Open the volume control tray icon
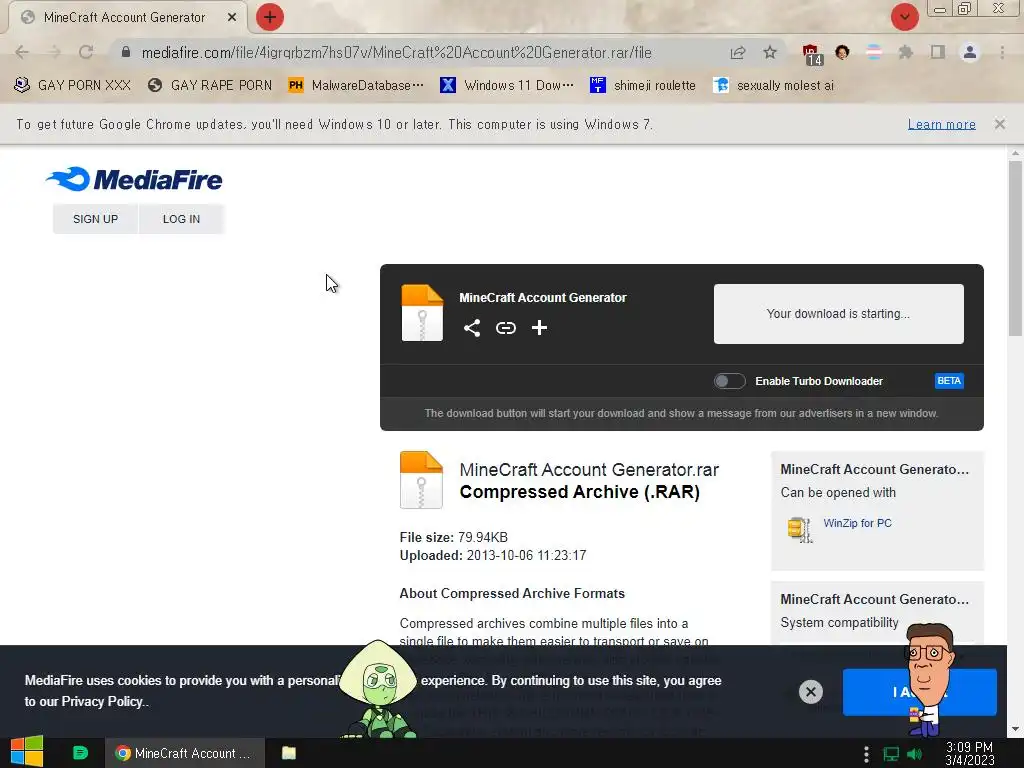Viewport: 1024px width, 768px height. [915, 754]
